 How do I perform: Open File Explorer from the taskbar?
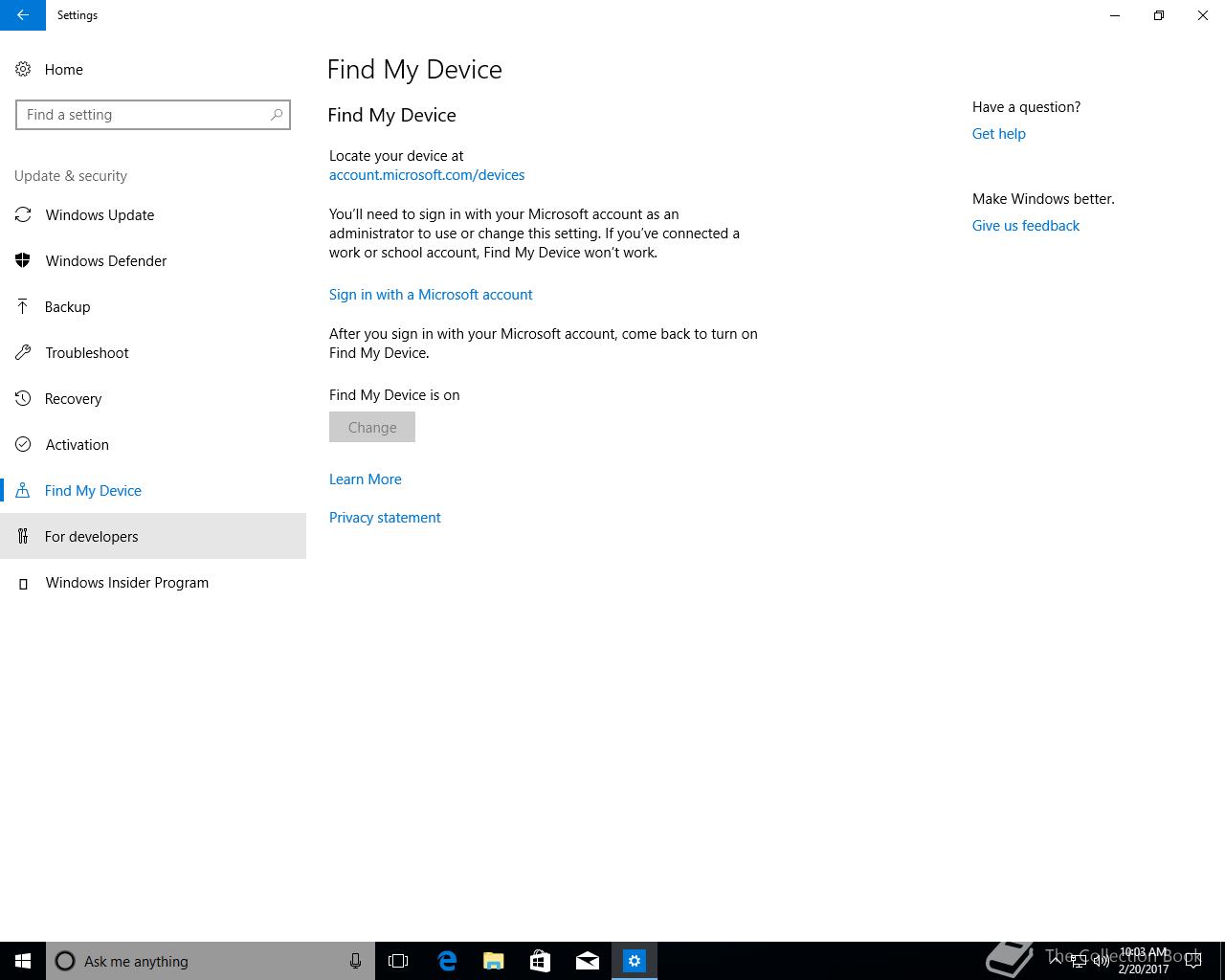493,961
